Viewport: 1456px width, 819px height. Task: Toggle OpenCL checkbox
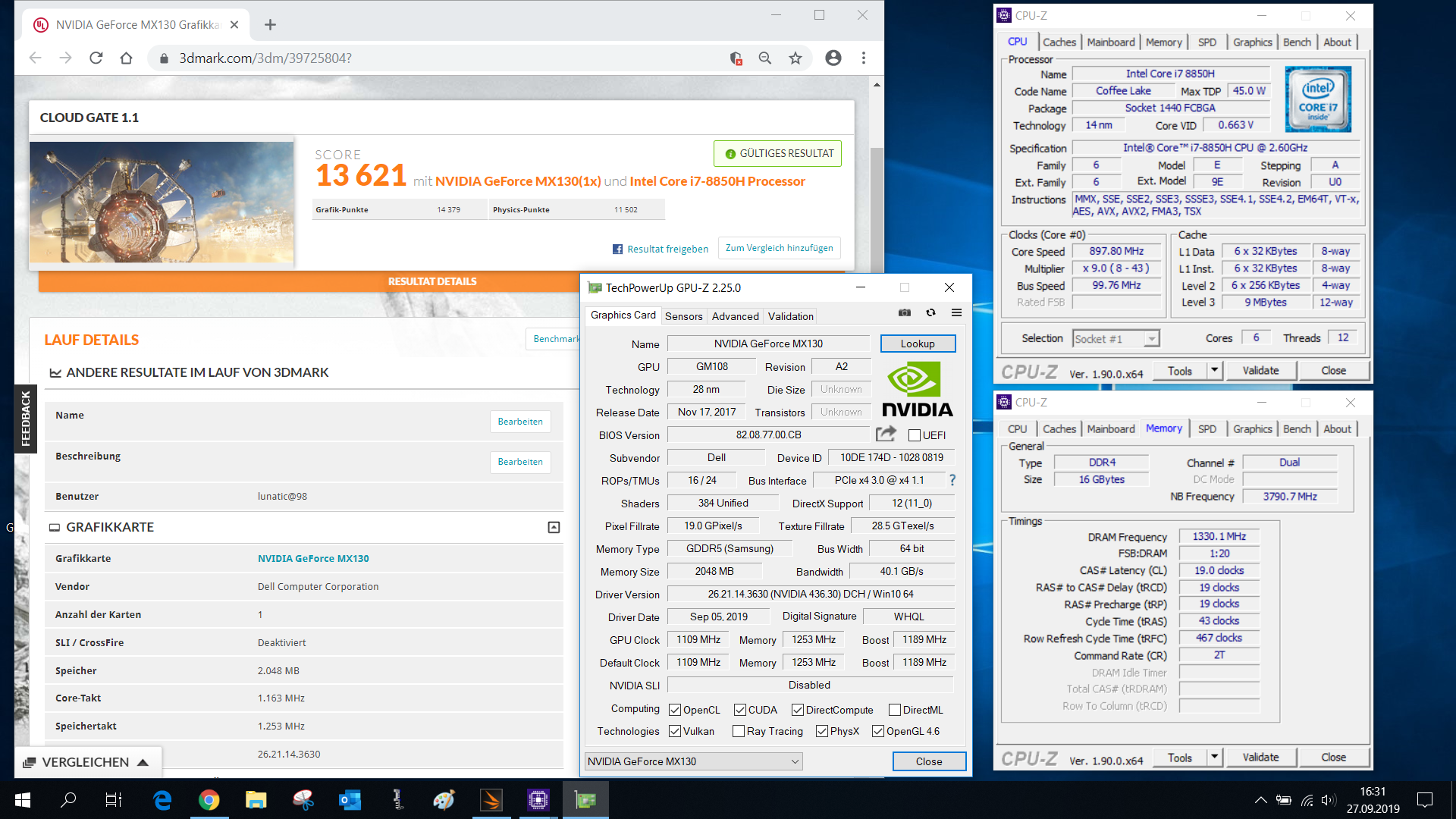tap(674, 710)
